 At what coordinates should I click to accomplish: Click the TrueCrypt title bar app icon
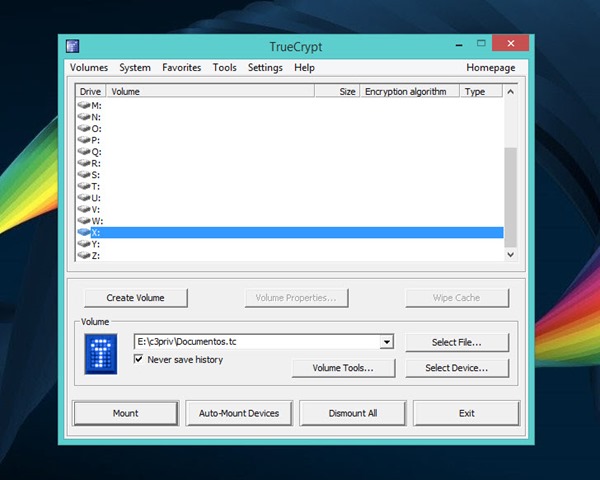(x=72, y=46)
